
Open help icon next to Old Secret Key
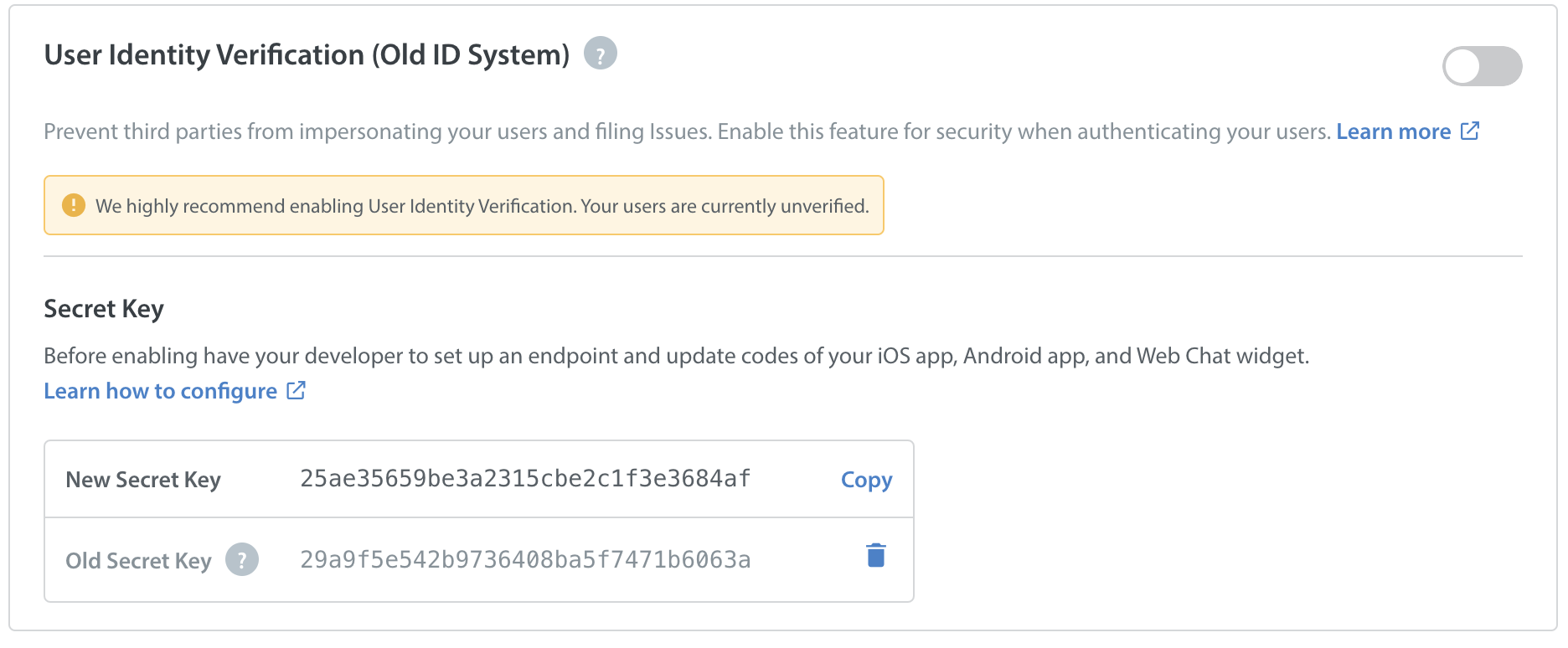tap(242, 559)
